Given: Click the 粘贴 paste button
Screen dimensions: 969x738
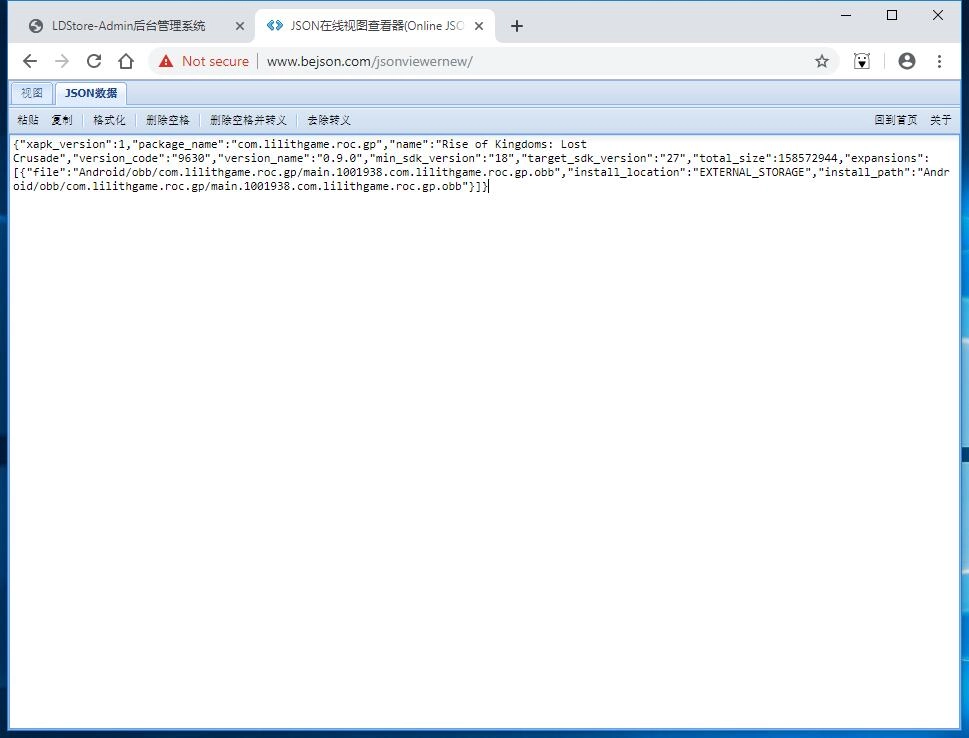Looking at the screenshot, I should pos(28,120).
